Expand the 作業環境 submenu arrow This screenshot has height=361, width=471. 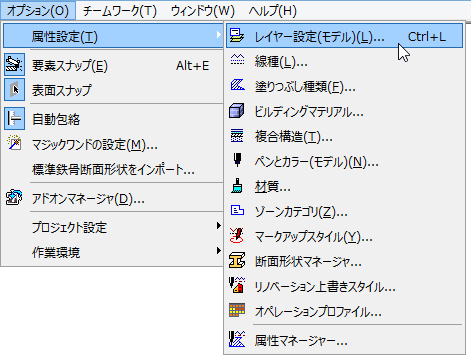pos(218,251)
